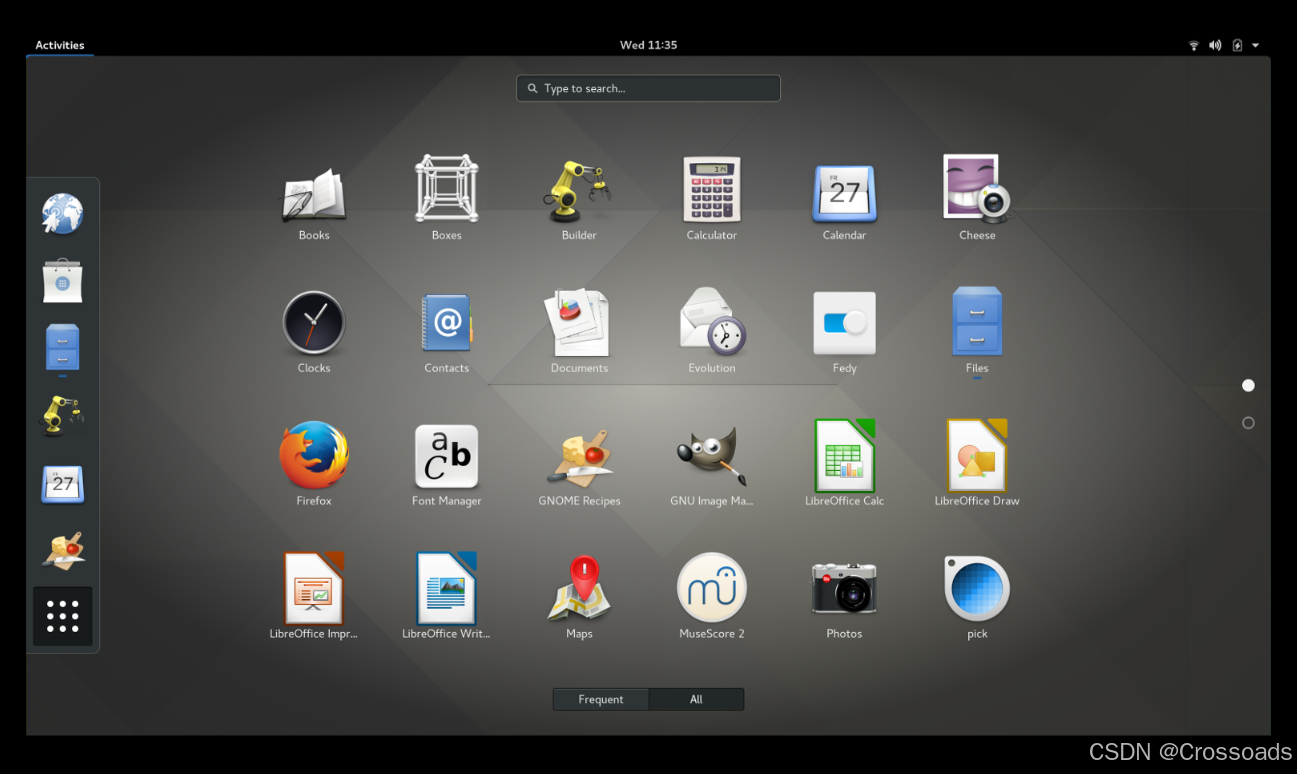Click the battery status icon
Viewport: 1297px width, 774px height.
(x=1237, y=45)
